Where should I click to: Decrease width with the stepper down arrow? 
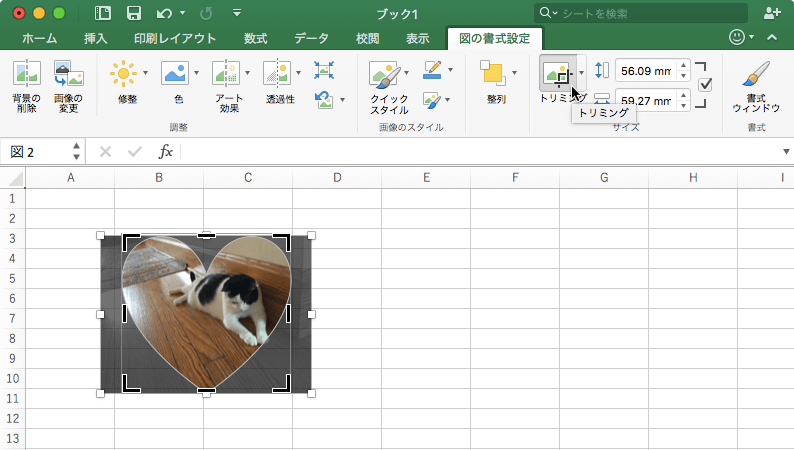[684, 106]
